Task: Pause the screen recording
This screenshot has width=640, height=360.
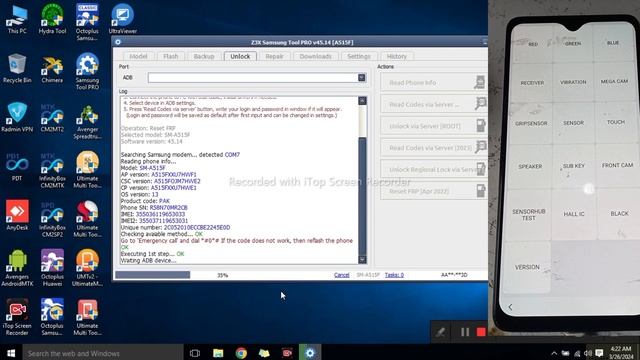Action: pos(465,332)
